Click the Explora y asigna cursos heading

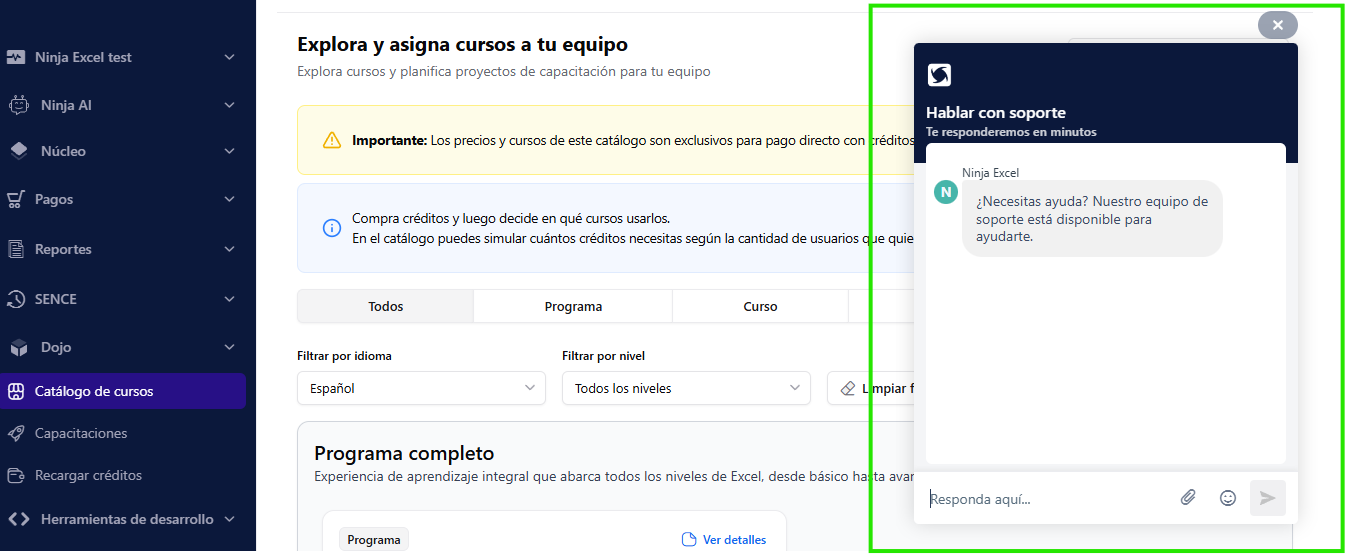[x=462, y=44]
